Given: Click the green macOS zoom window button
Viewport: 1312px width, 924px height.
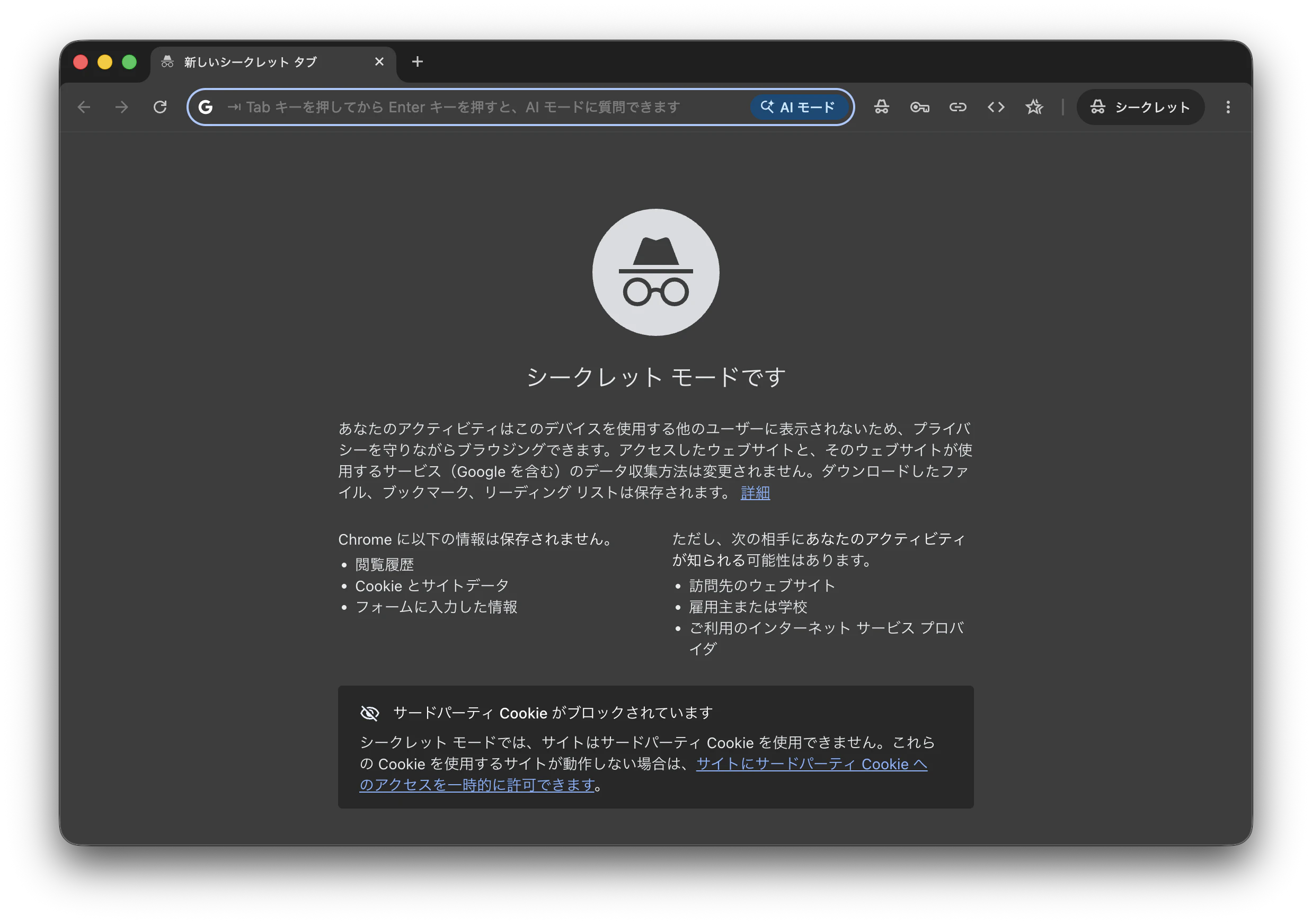Looking at the screenshot, I should point(129,61).
